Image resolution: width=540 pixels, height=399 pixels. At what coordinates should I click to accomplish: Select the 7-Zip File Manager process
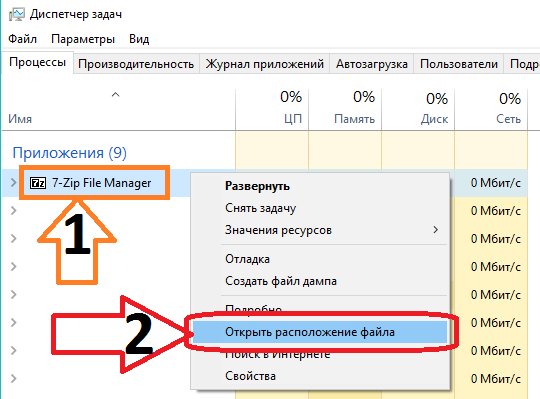101,183
